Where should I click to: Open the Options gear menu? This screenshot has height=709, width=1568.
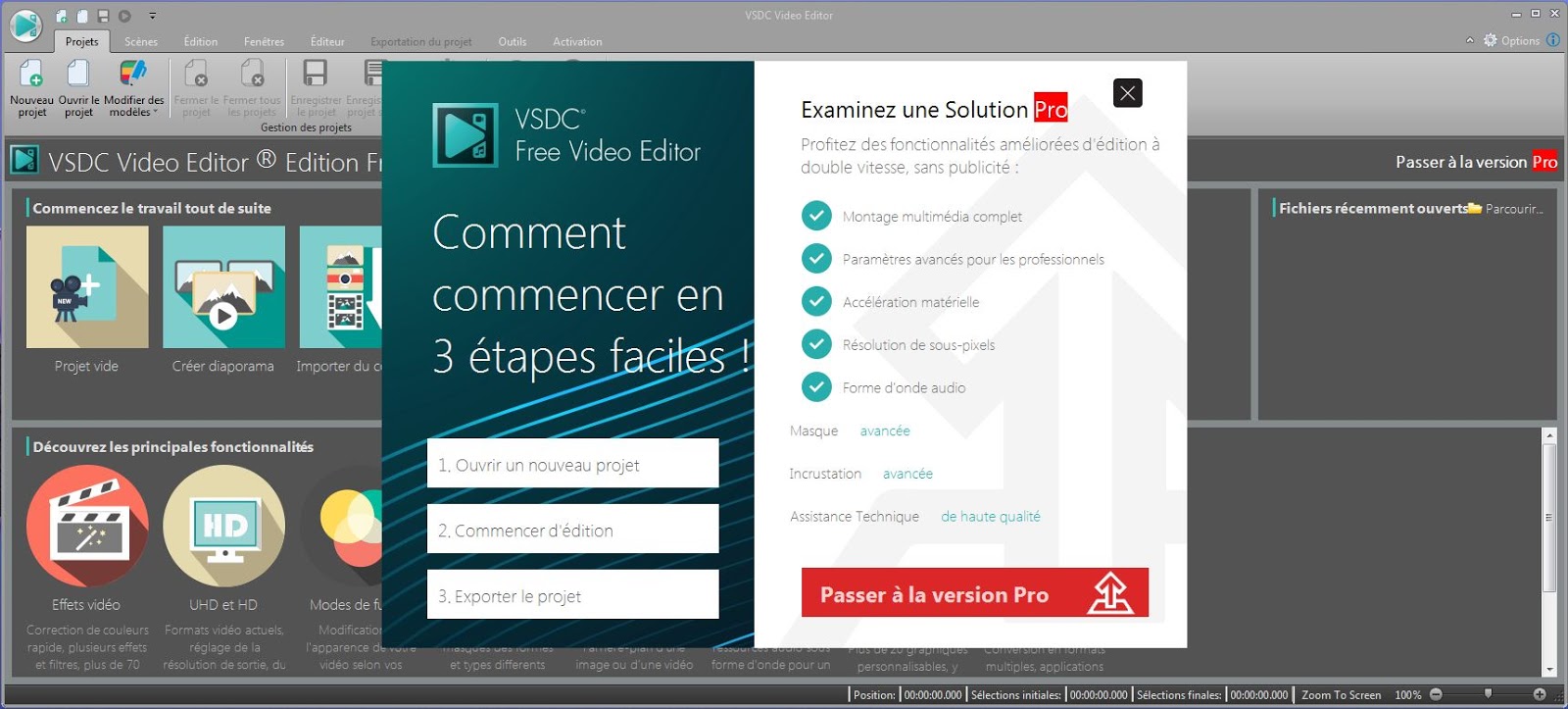tap(1511, 41)
